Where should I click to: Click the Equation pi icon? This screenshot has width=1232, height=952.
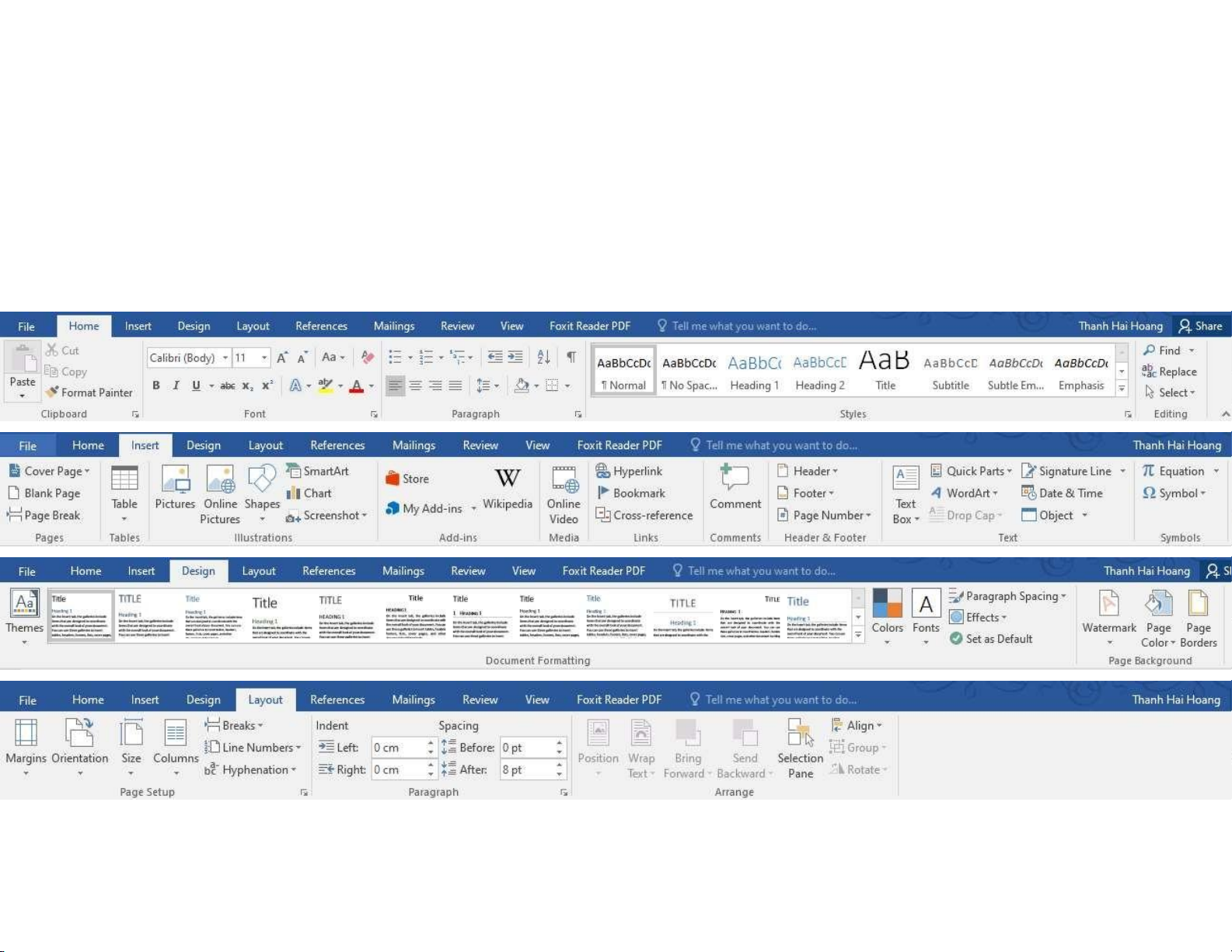click(x=1148, y=471)
